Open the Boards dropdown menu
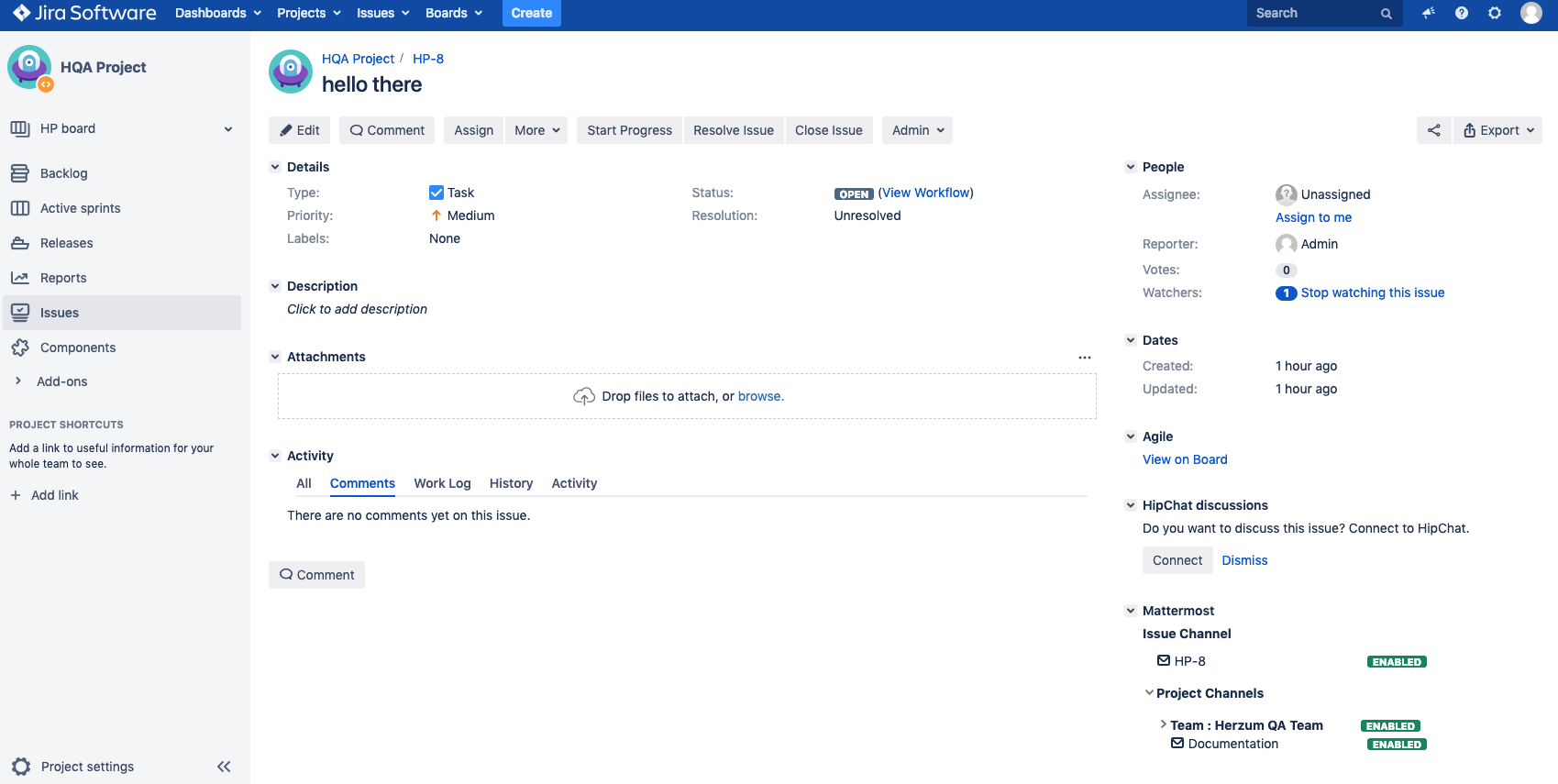Image resolution: width=1558 pixels, height=784 pixels. 454,13
